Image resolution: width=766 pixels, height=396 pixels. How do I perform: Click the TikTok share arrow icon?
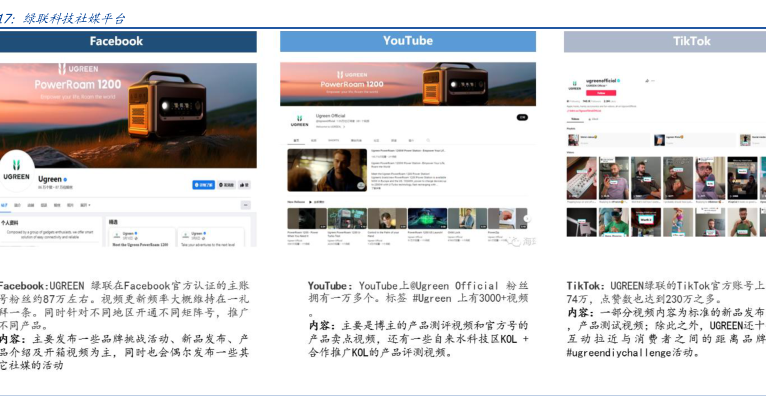(x=647, y=81)
